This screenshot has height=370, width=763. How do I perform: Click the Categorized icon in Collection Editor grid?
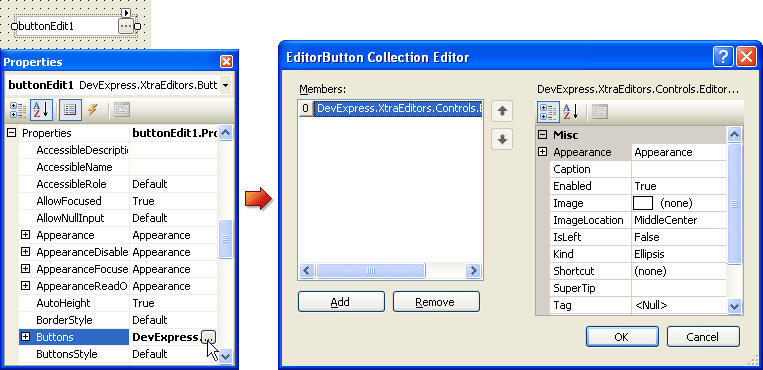[548, 112]
